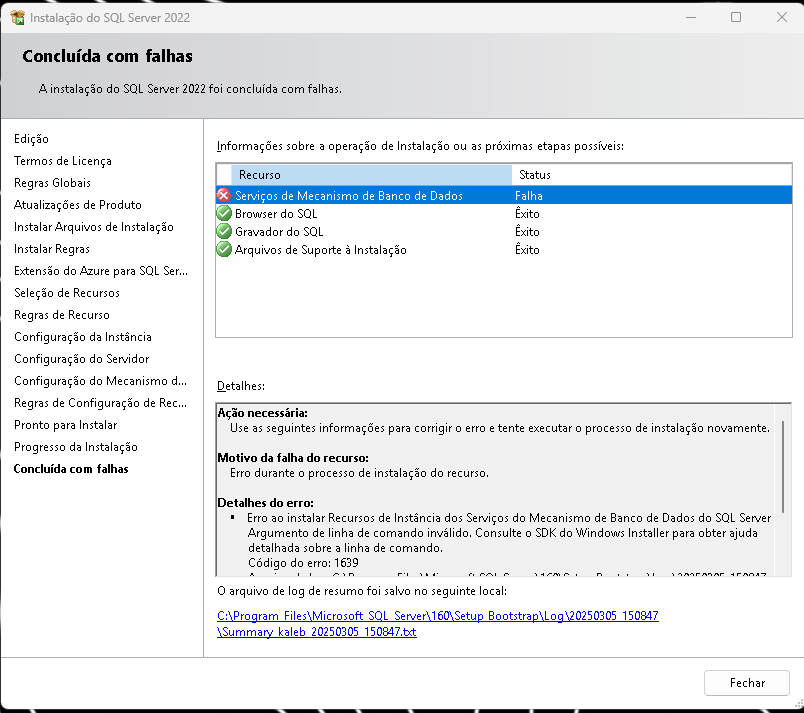The image size is (804, 713).
Task: Click the Êxito status for Browser do SQL
Action: [x=527, y=213]
